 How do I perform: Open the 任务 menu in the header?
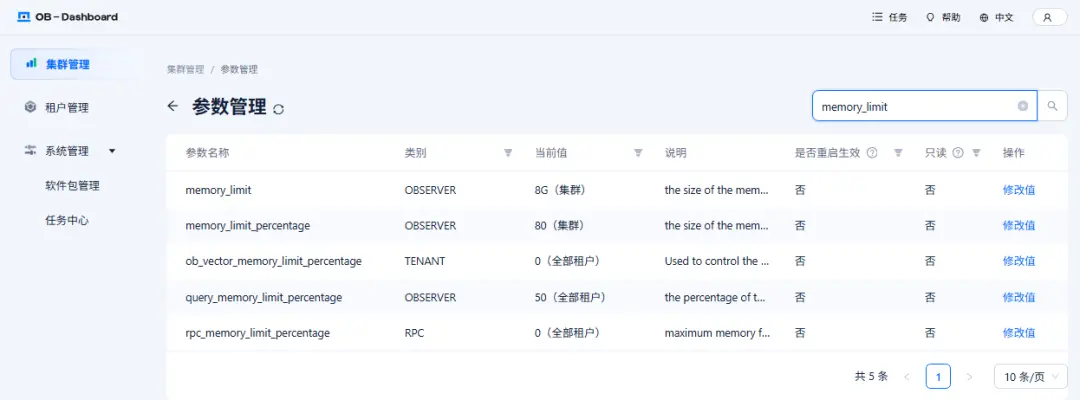pos(889,17)
